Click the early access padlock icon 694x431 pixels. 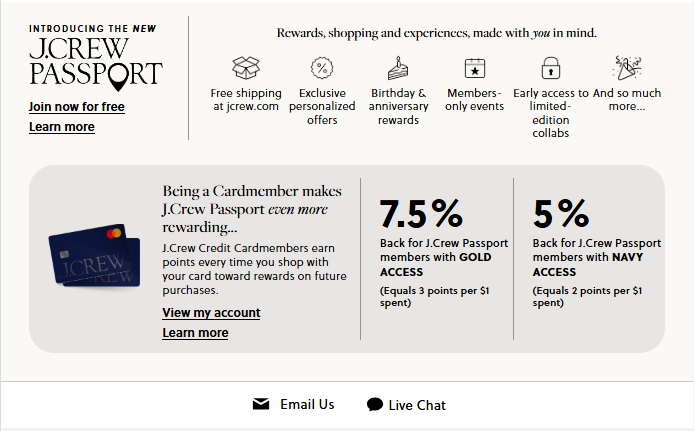[551, 68]
